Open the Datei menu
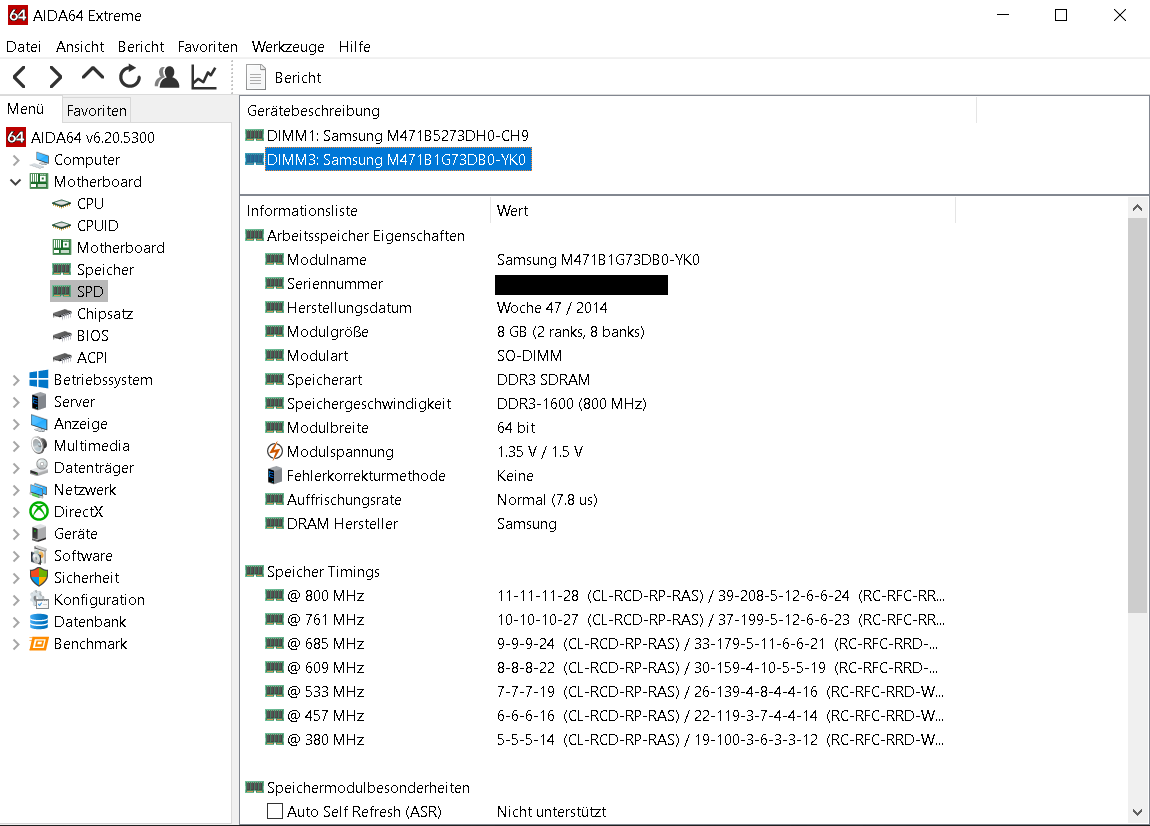The height and width of the screenshot is (826, 1150). (x=23, y=46)
